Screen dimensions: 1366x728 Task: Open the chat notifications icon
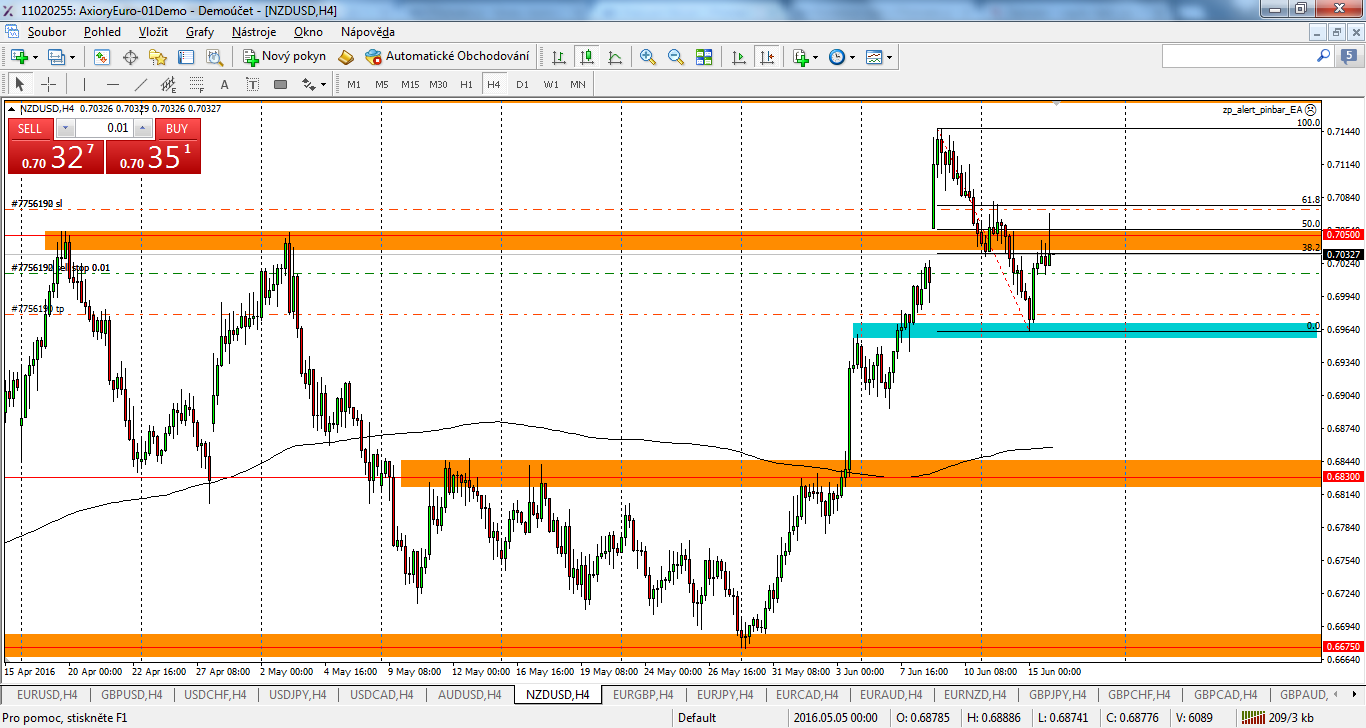1350,57
